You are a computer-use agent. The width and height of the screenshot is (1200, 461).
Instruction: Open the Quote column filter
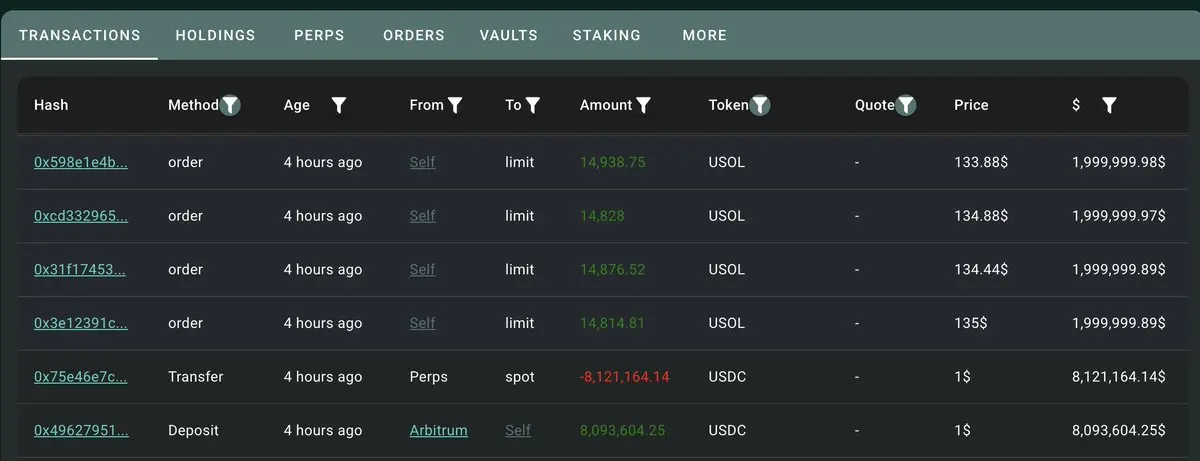(906, 105)
